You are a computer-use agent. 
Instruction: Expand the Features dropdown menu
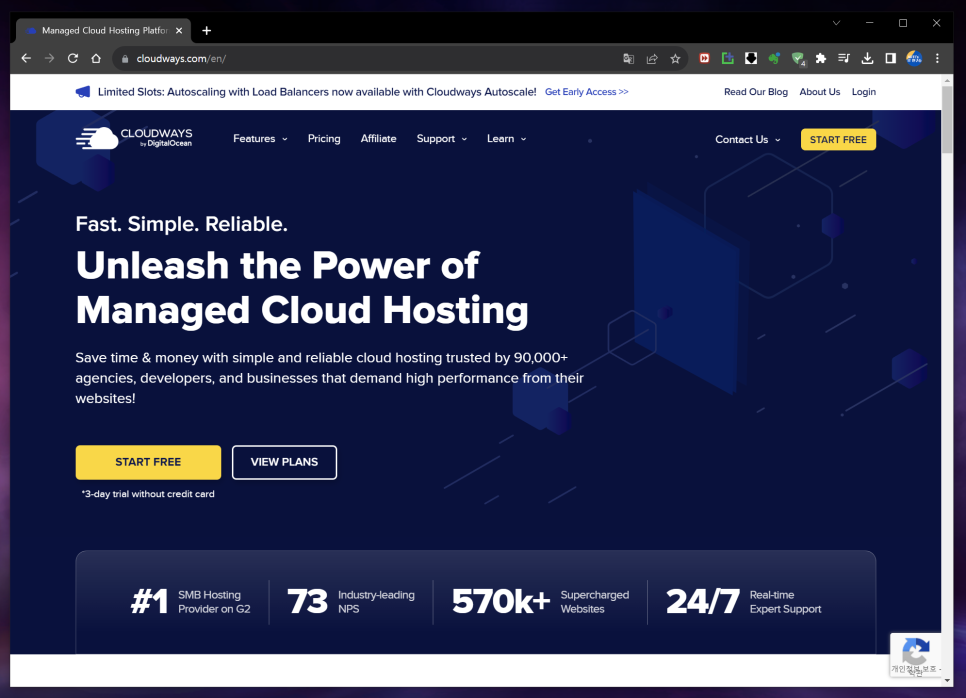[260, 139]
